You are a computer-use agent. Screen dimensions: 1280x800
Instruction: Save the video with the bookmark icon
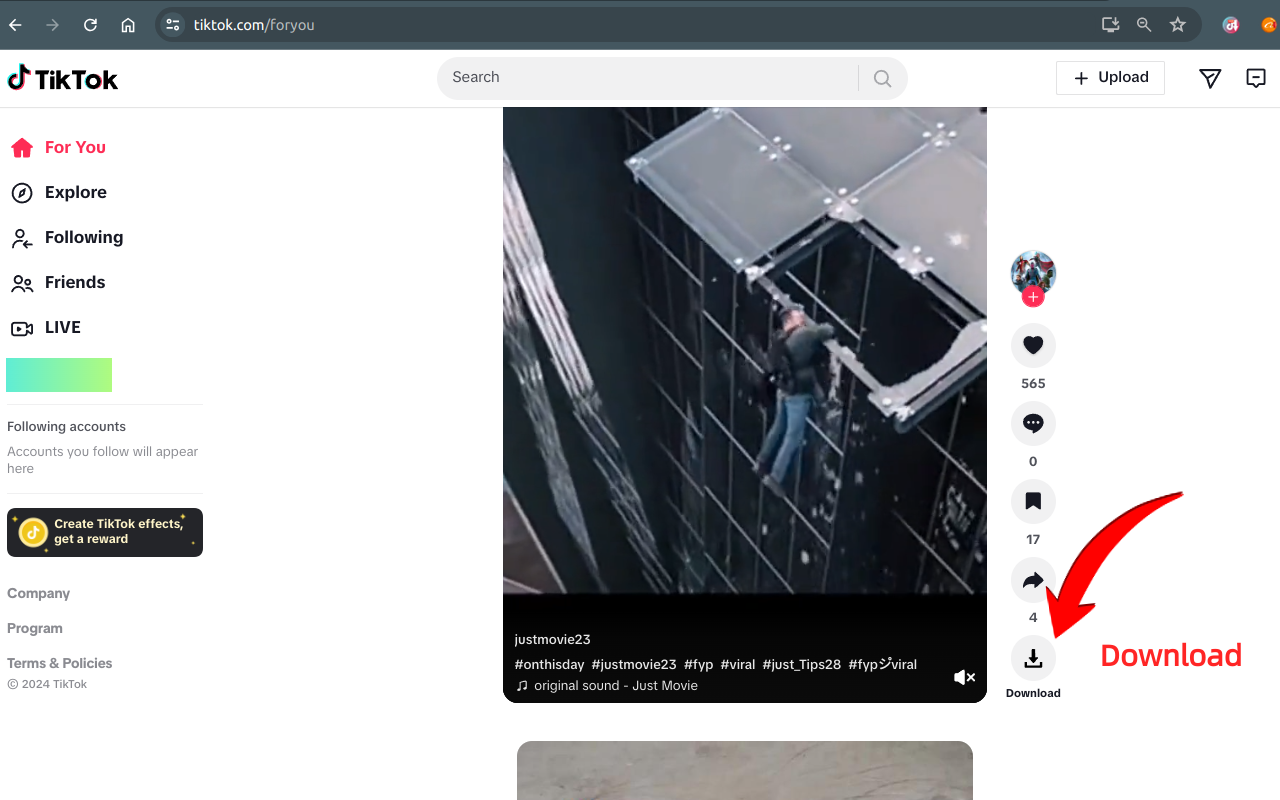point(1033,501)
